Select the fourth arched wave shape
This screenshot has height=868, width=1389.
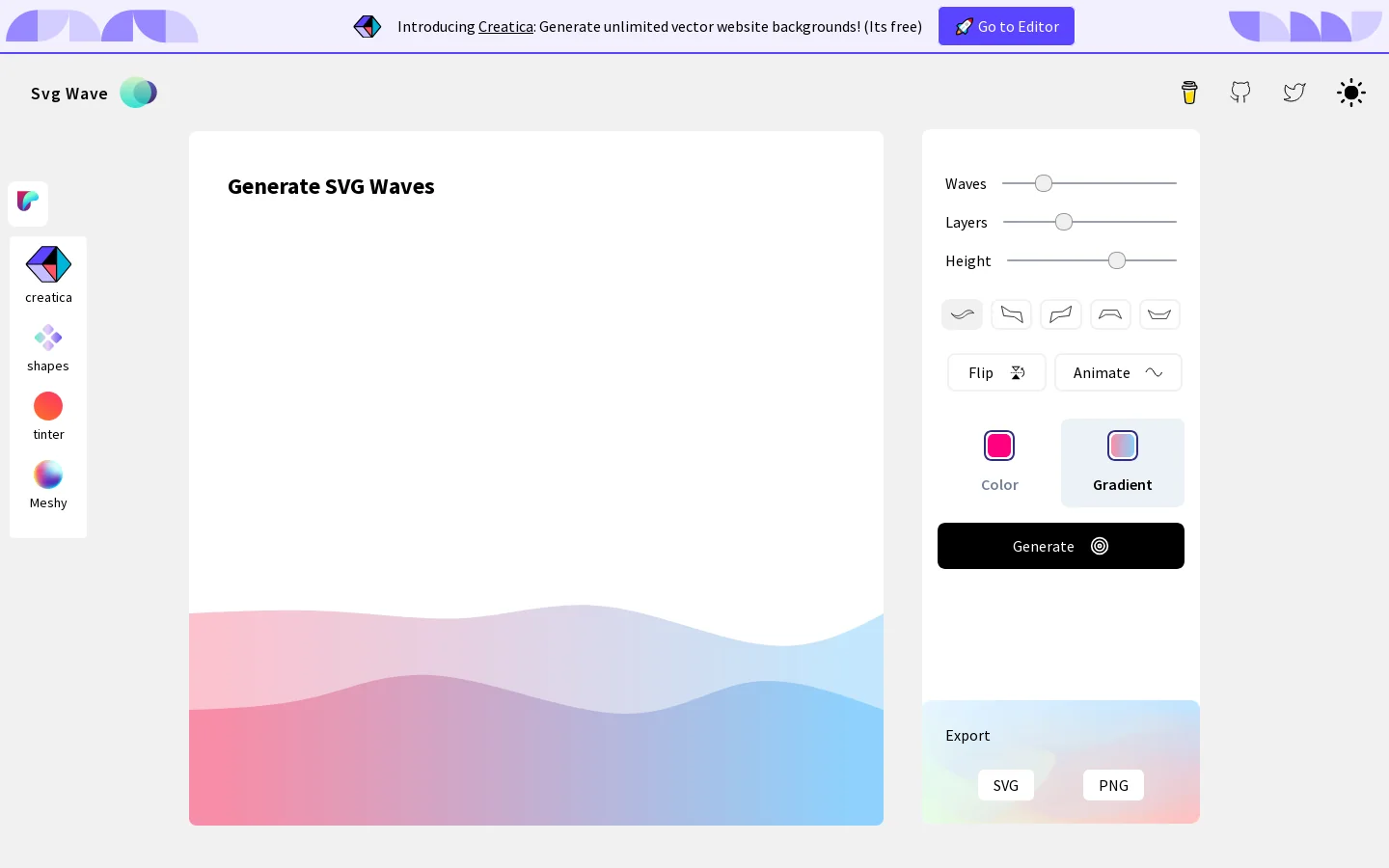[x=1110, y=314]
